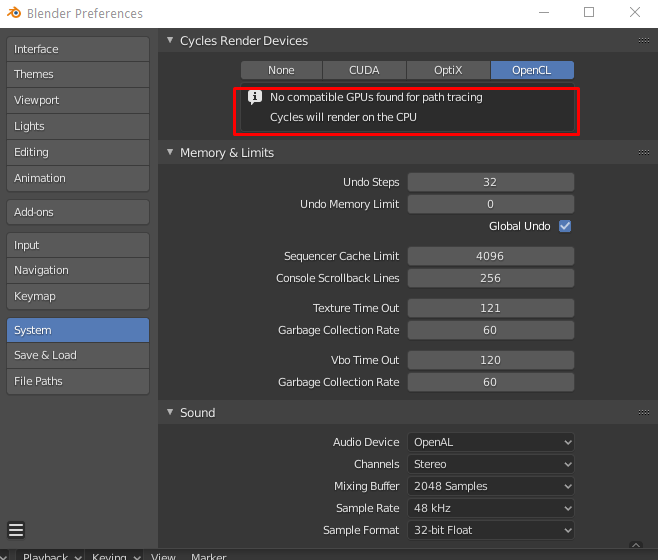The width and height of the screenshot is (658, 560).
Task: Click grip dots on Sound panel
Action: point(644,413)
